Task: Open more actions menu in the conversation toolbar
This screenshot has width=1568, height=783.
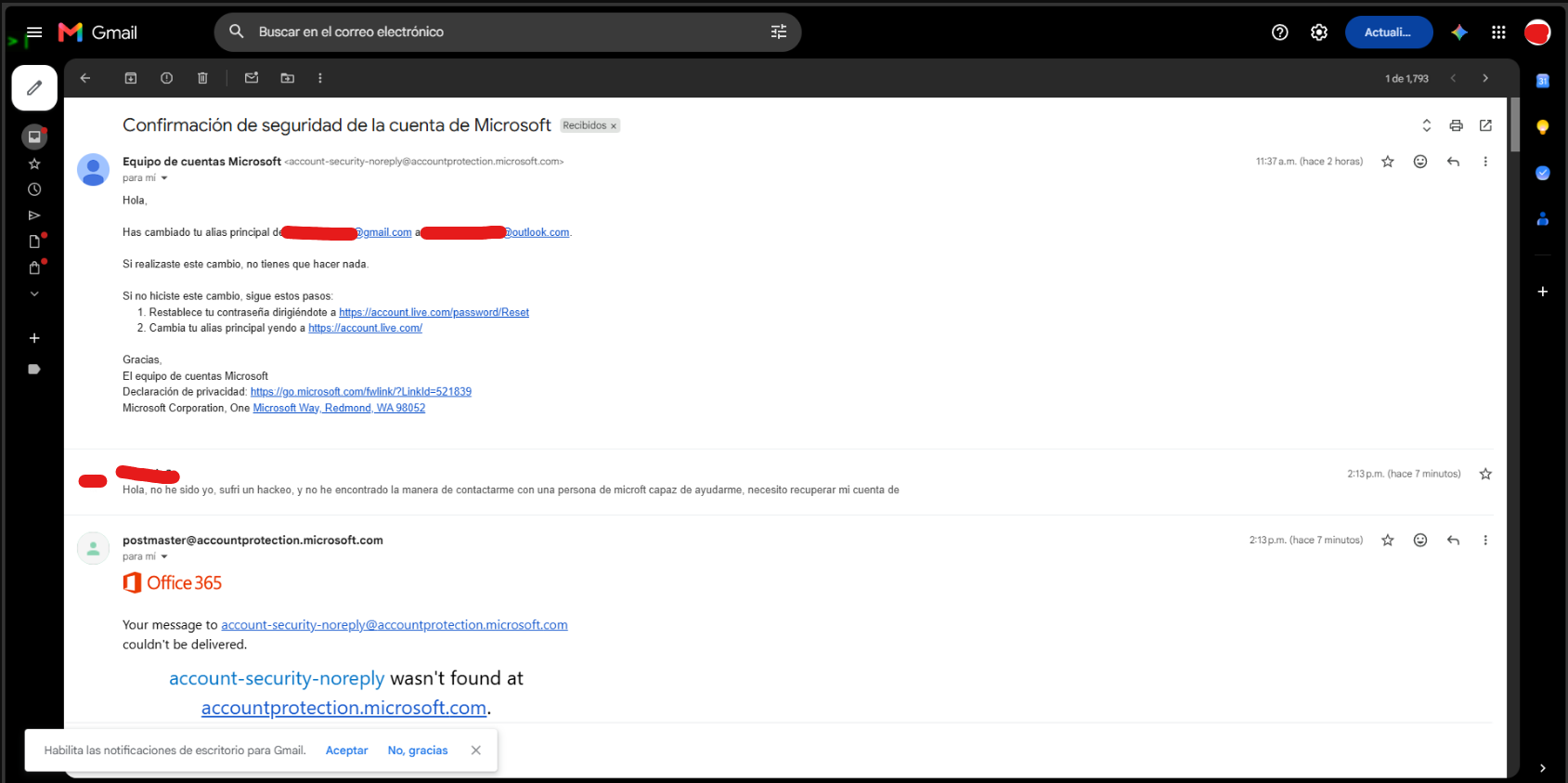Action: point(320,78)
